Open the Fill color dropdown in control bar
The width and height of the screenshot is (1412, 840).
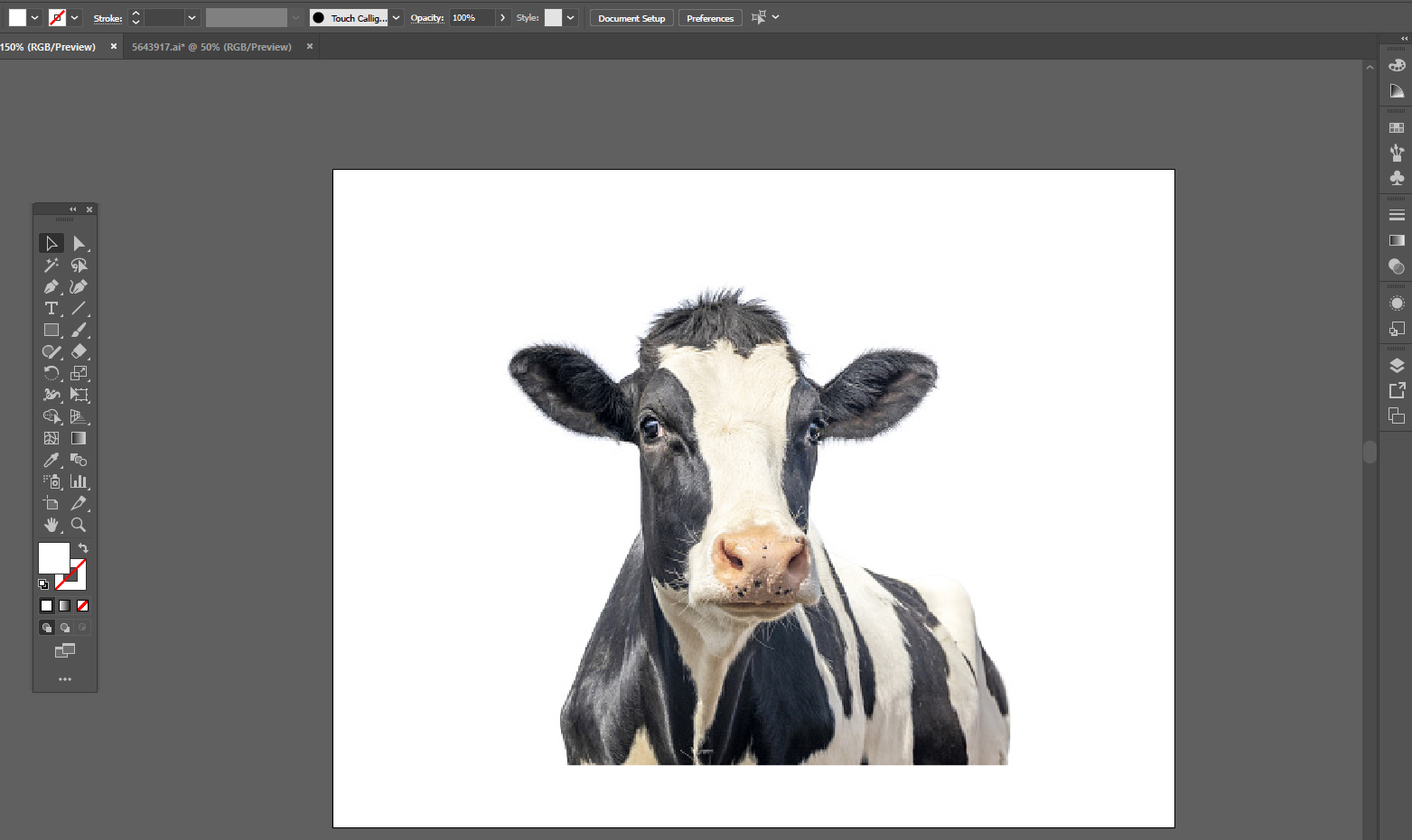click(x=34, y=17)
